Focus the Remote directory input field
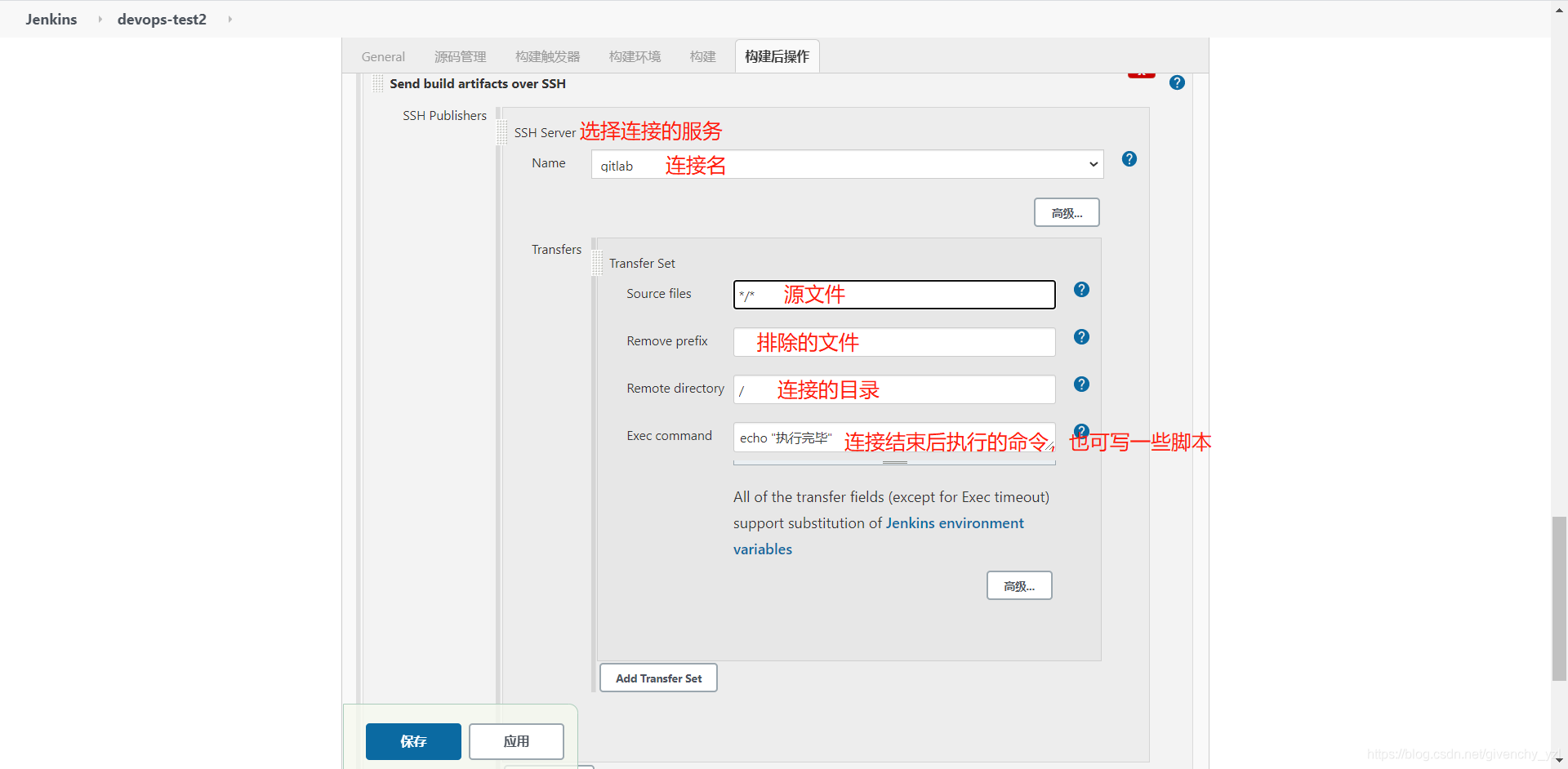Image resolution: width=1568 pixels, height=769 pixels. (894, 389)
